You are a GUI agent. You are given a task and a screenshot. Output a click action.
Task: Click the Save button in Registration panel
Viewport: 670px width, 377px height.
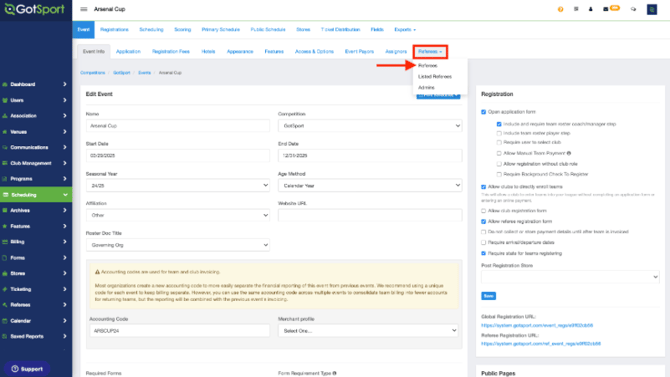[488, 296]
